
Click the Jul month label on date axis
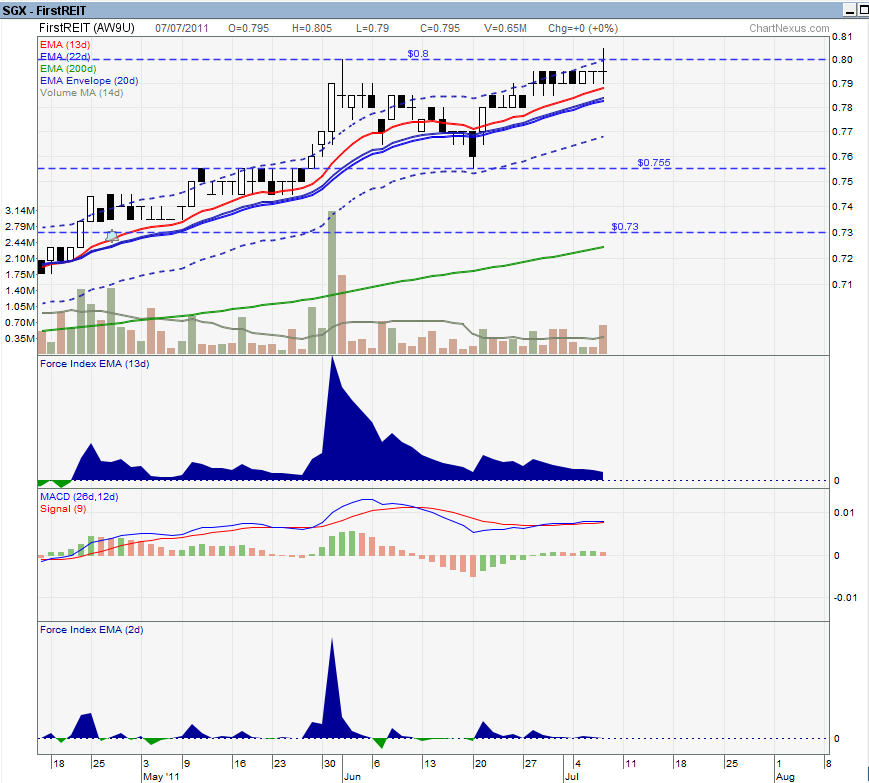coord(571,776)
